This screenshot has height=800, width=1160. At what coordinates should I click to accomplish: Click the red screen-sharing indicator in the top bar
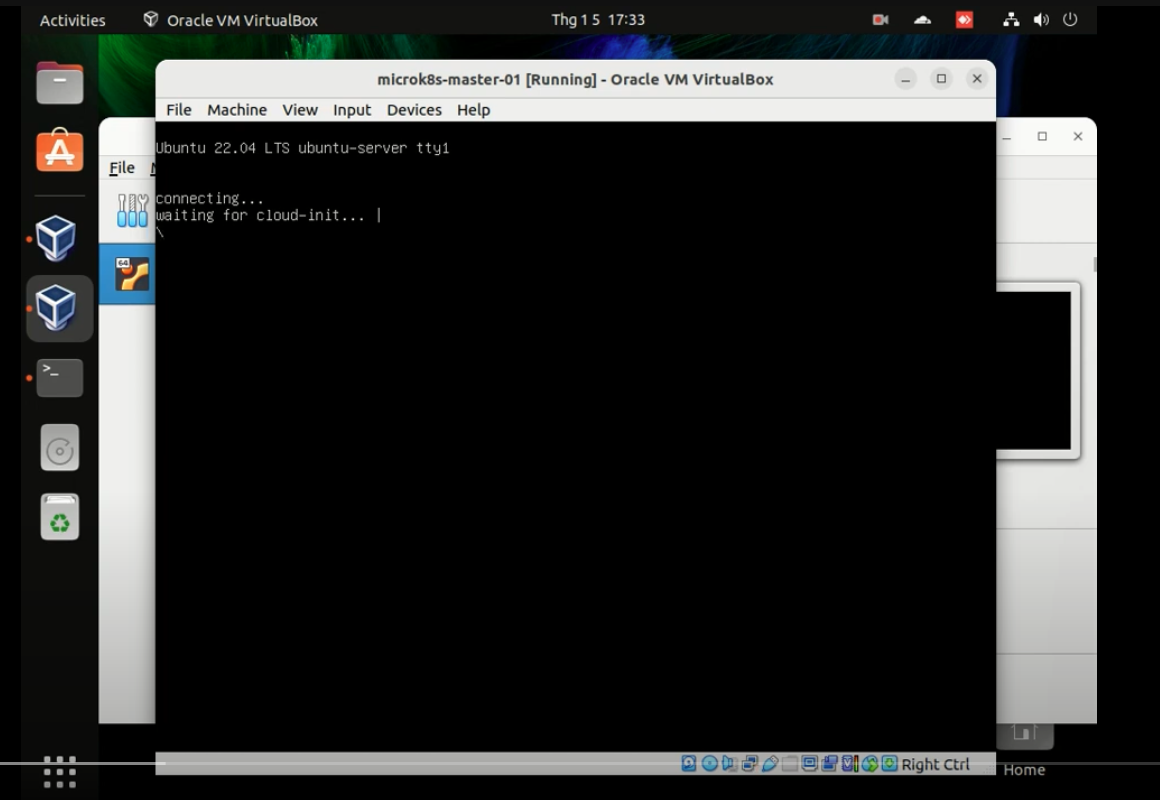click(963, 19)
